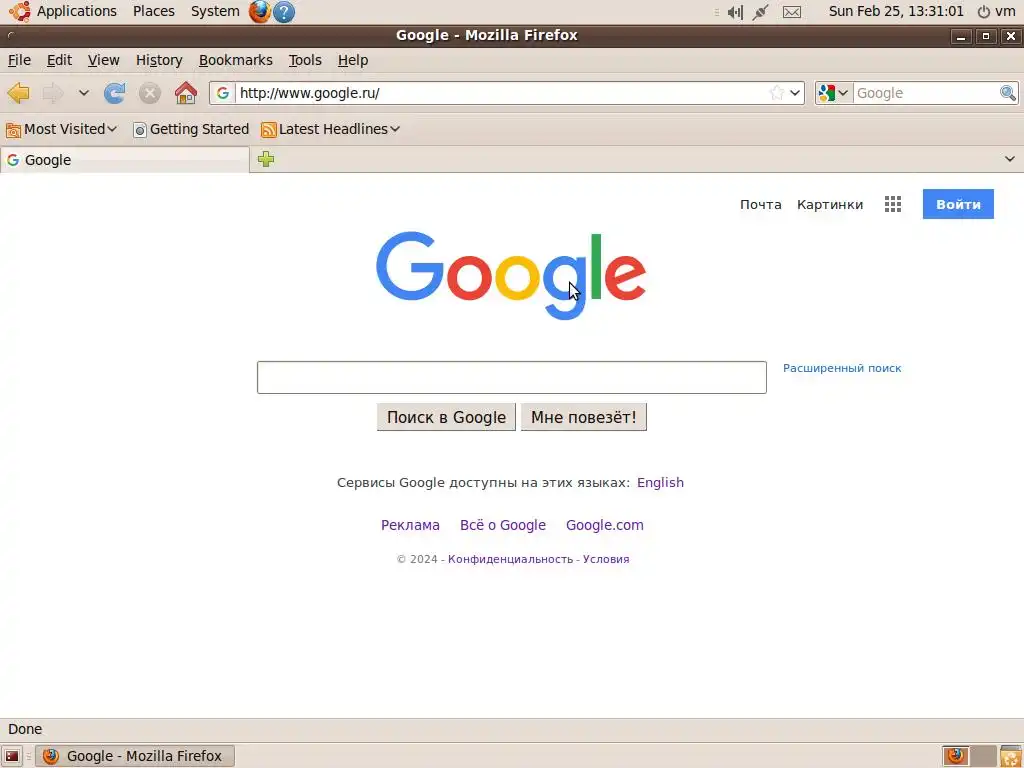Viewport: 1024px width, 768px height.
Task: Click the Поиск в Google button
Action: [x=446, y=417]
